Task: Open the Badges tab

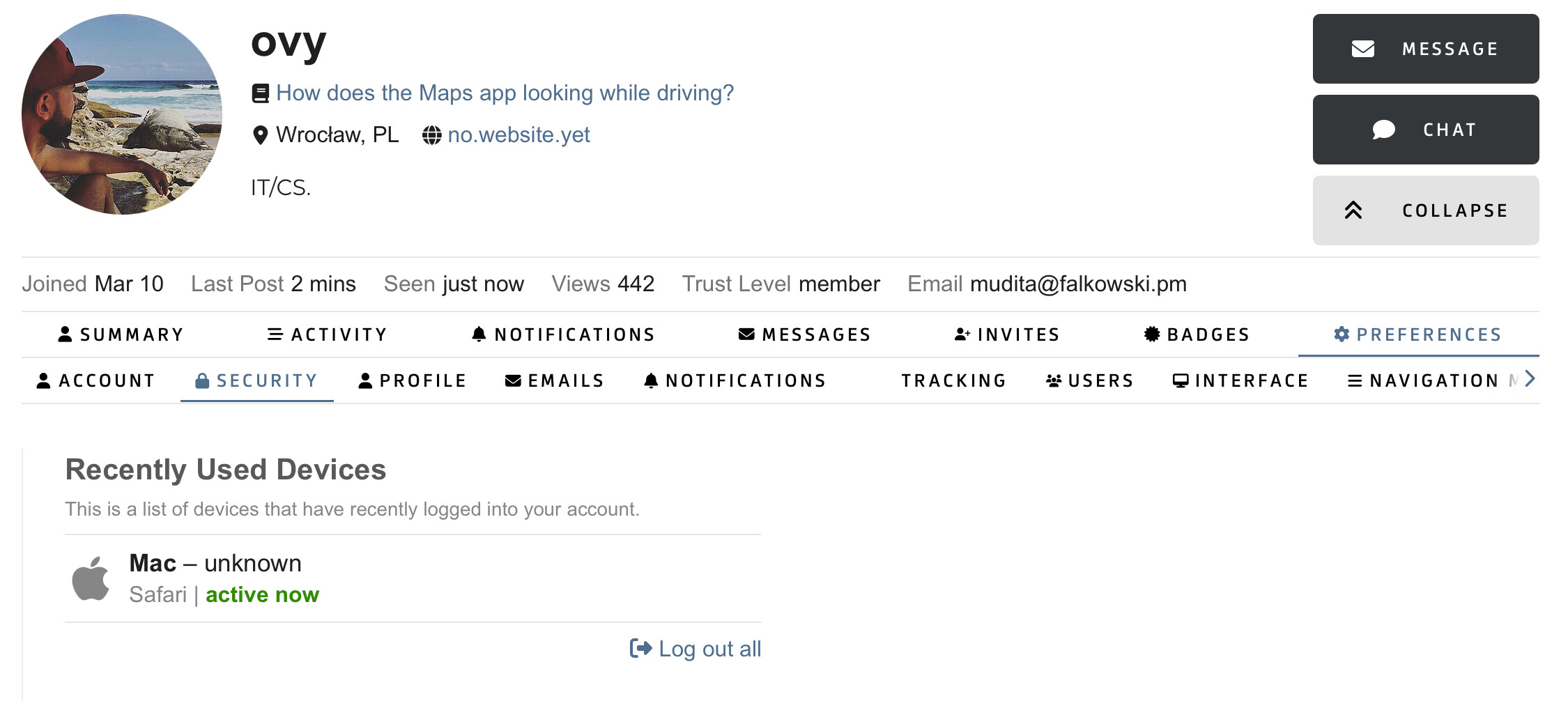Action: tap(1197, 334)
